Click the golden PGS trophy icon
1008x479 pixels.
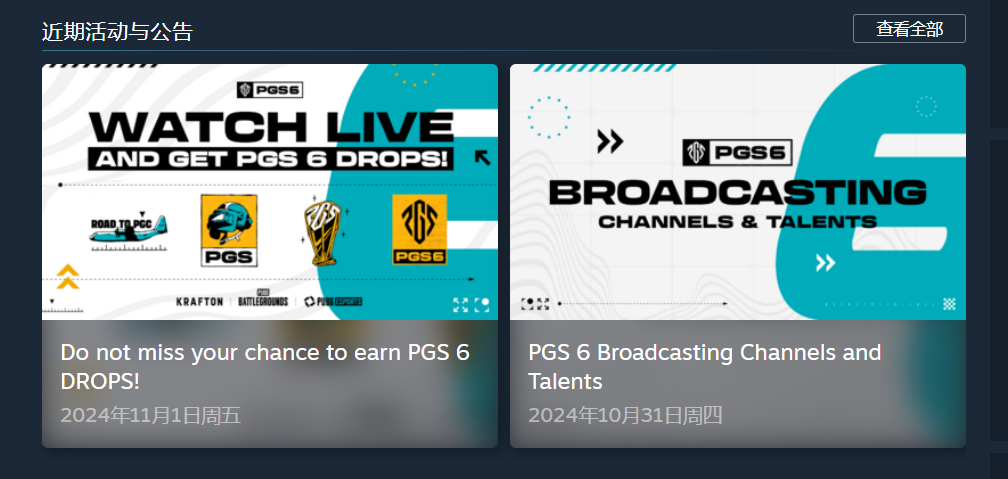(324, 232)
